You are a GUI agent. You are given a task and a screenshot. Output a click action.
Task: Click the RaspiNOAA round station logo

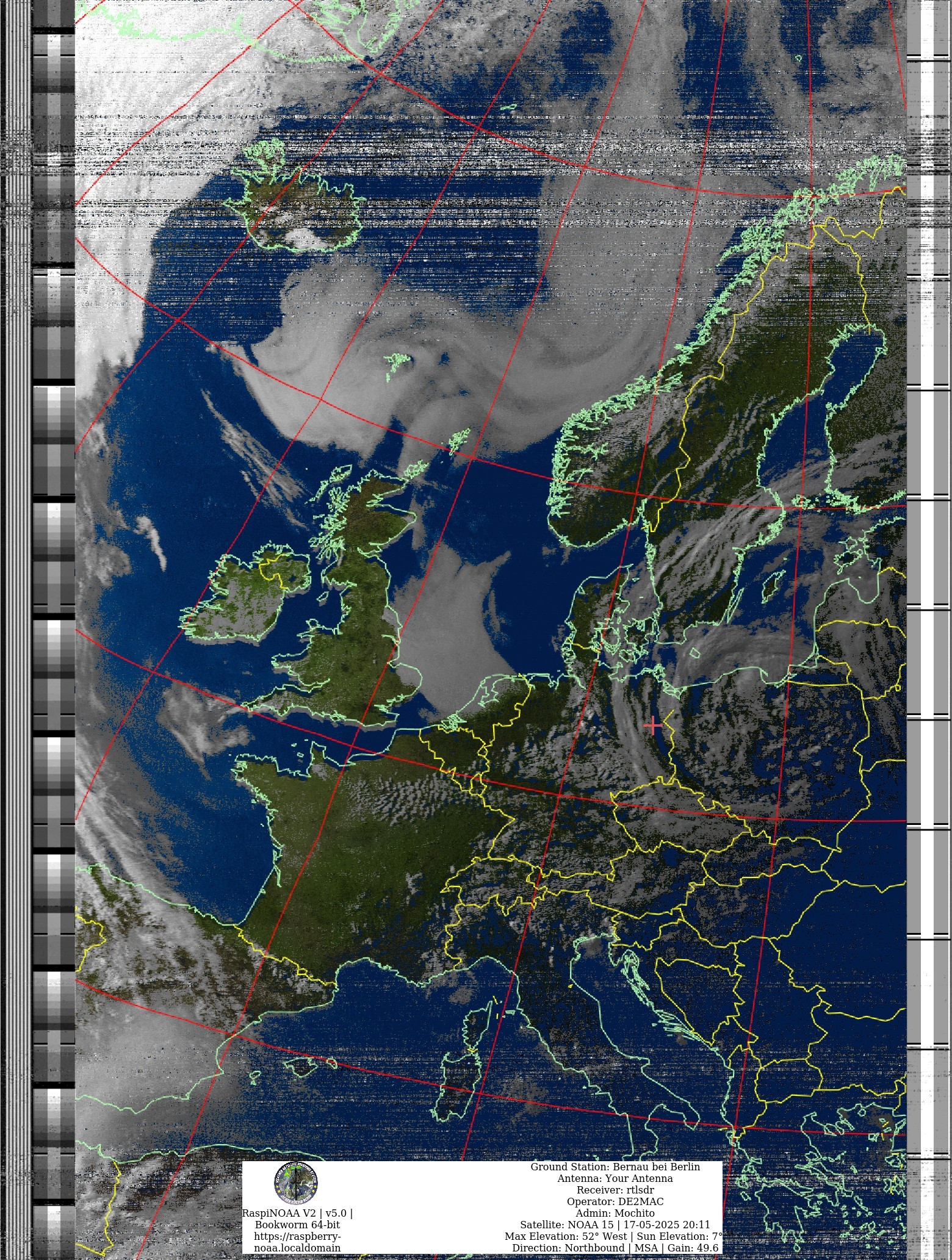click(296, 1184)
